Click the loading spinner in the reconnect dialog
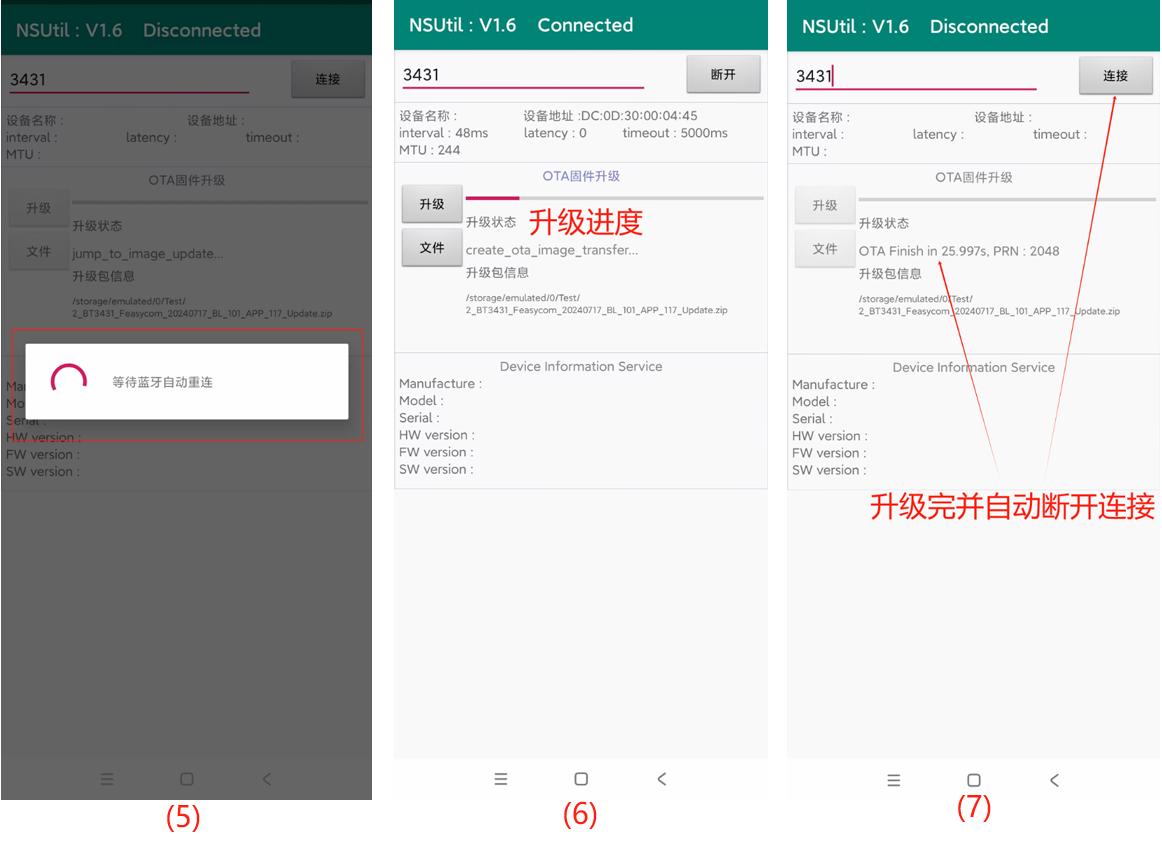 point(68,382)
